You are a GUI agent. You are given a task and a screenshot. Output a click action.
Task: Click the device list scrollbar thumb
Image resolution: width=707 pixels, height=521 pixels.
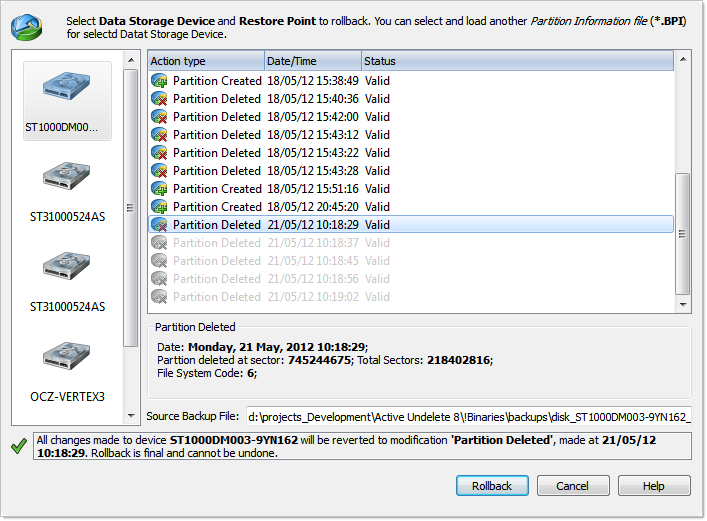pyautogui.click(x=131, y=208)
